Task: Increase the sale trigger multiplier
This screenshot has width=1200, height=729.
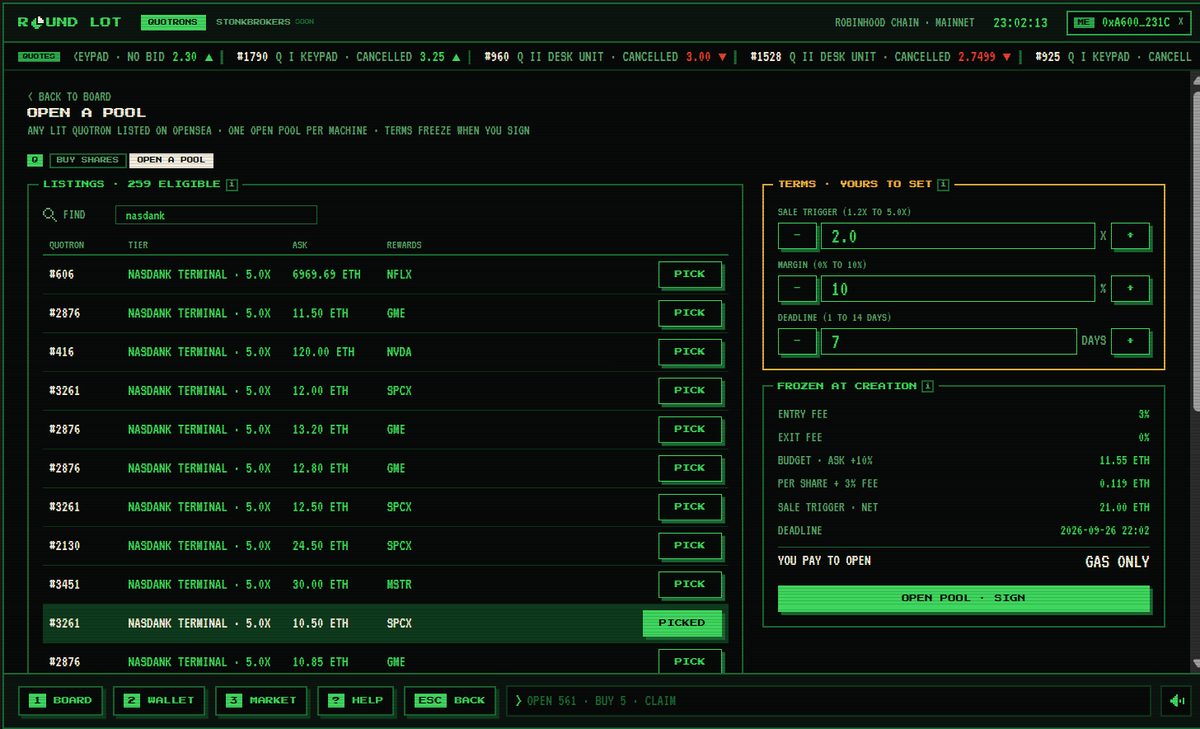Action: [1130, 236]
